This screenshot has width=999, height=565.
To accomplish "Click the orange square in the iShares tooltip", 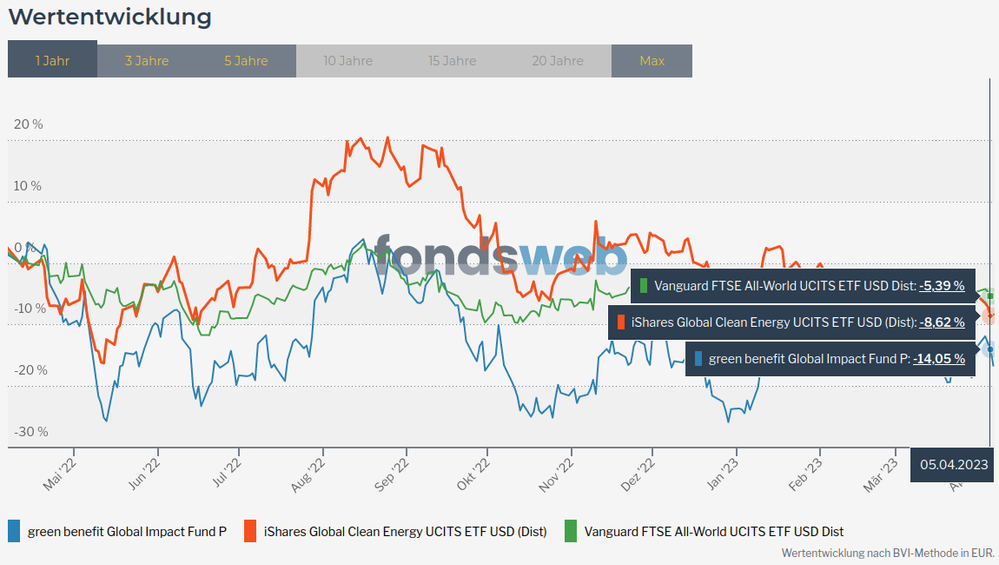I will click(621, 322).
